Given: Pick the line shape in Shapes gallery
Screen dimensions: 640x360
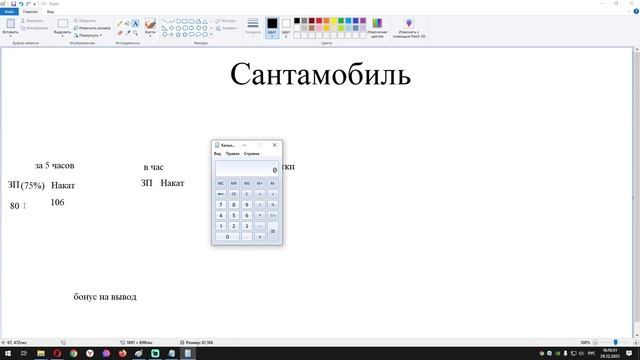Looking at the screenshot, I should point(164,21).
